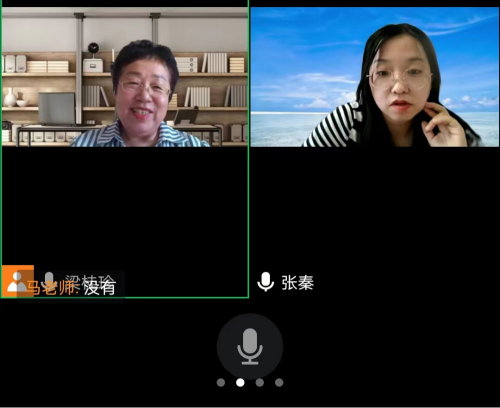
Task: Click the black area above 张秦's name
Action: [375, 207]
